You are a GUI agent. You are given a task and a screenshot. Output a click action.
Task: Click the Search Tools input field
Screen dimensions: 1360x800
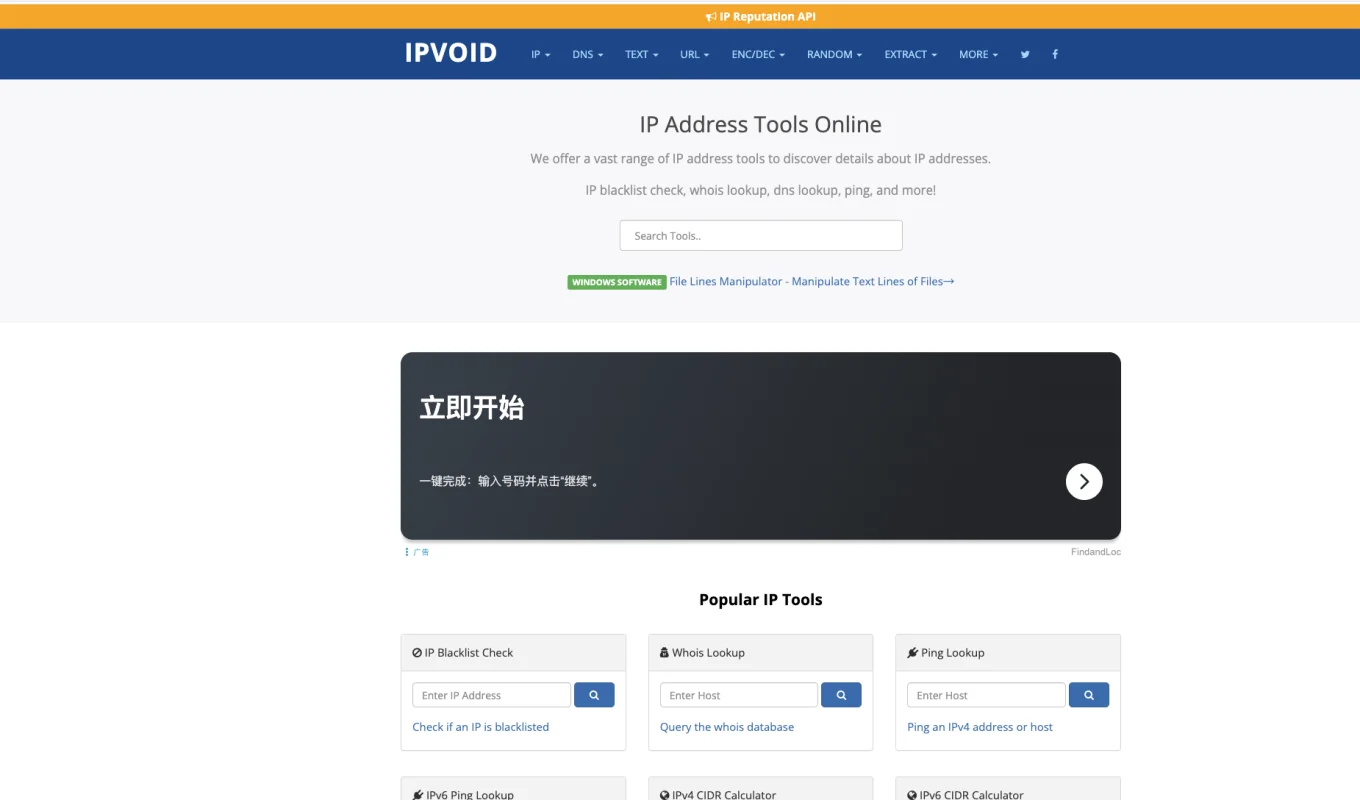[x=760, y=235]
